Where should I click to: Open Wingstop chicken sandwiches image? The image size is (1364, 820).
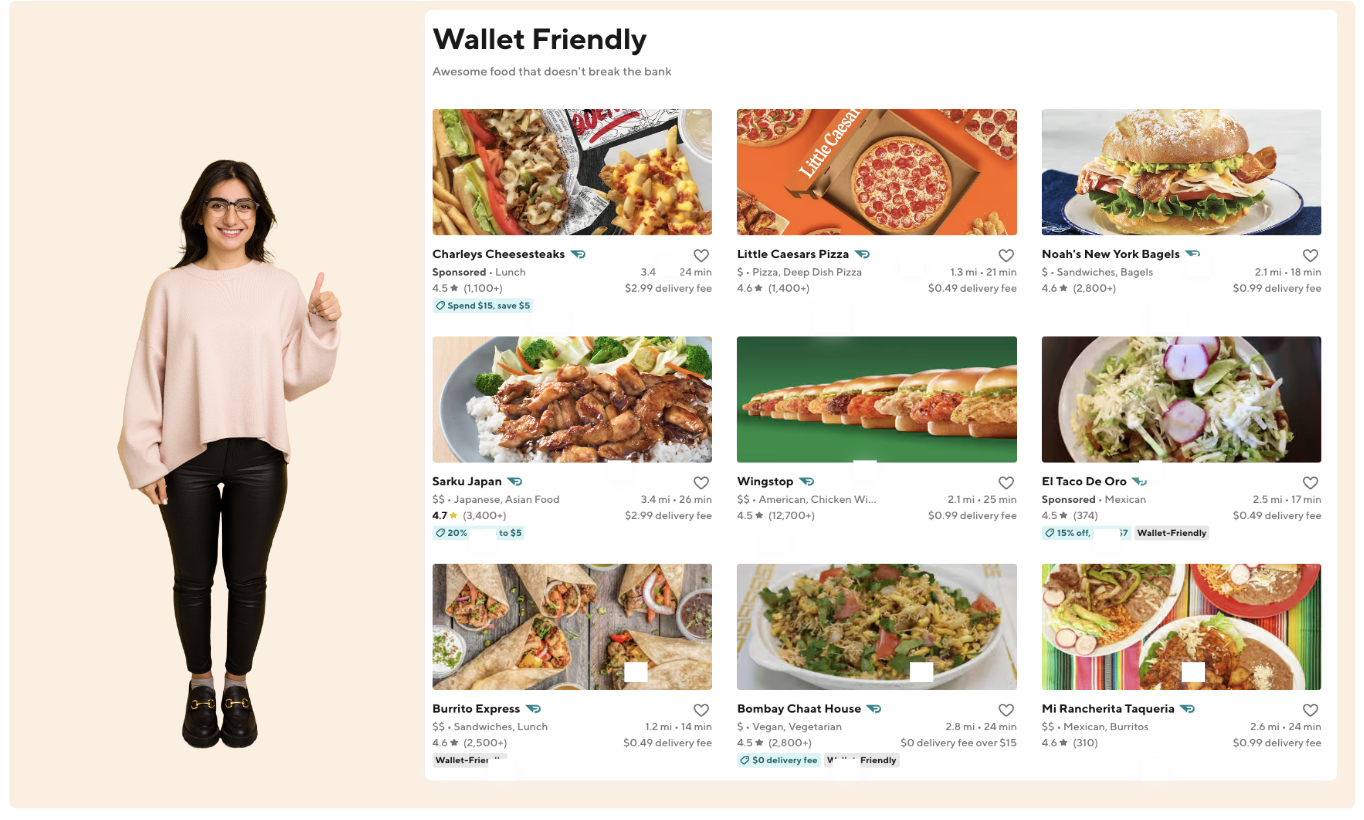click(877, 399)
